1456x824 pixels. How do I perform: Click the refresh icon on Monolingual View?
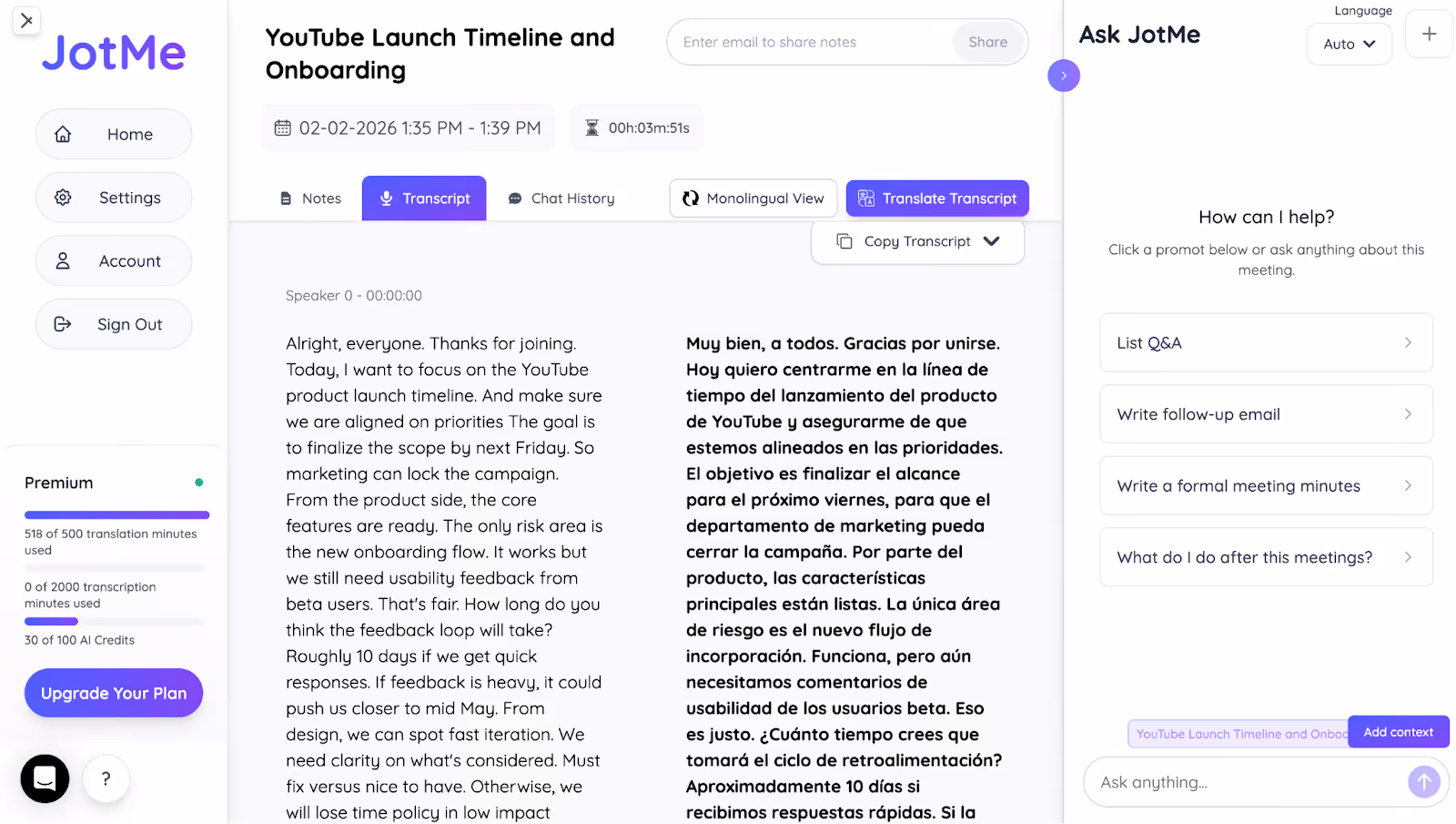tap(691, 198)
